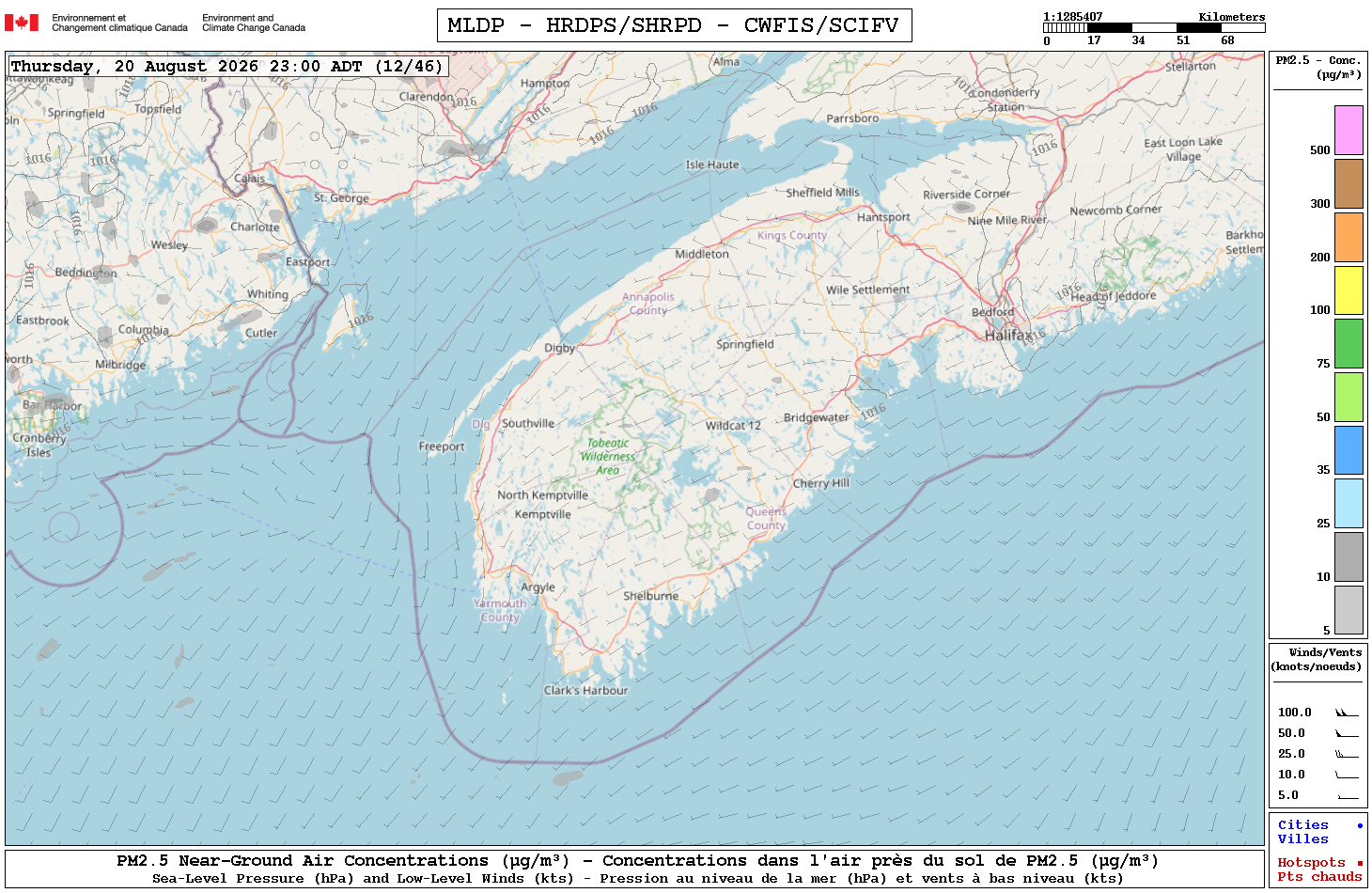1372x893 pixels.
Task: Click the Bridgewater label on the map
Action: point(816,417)
